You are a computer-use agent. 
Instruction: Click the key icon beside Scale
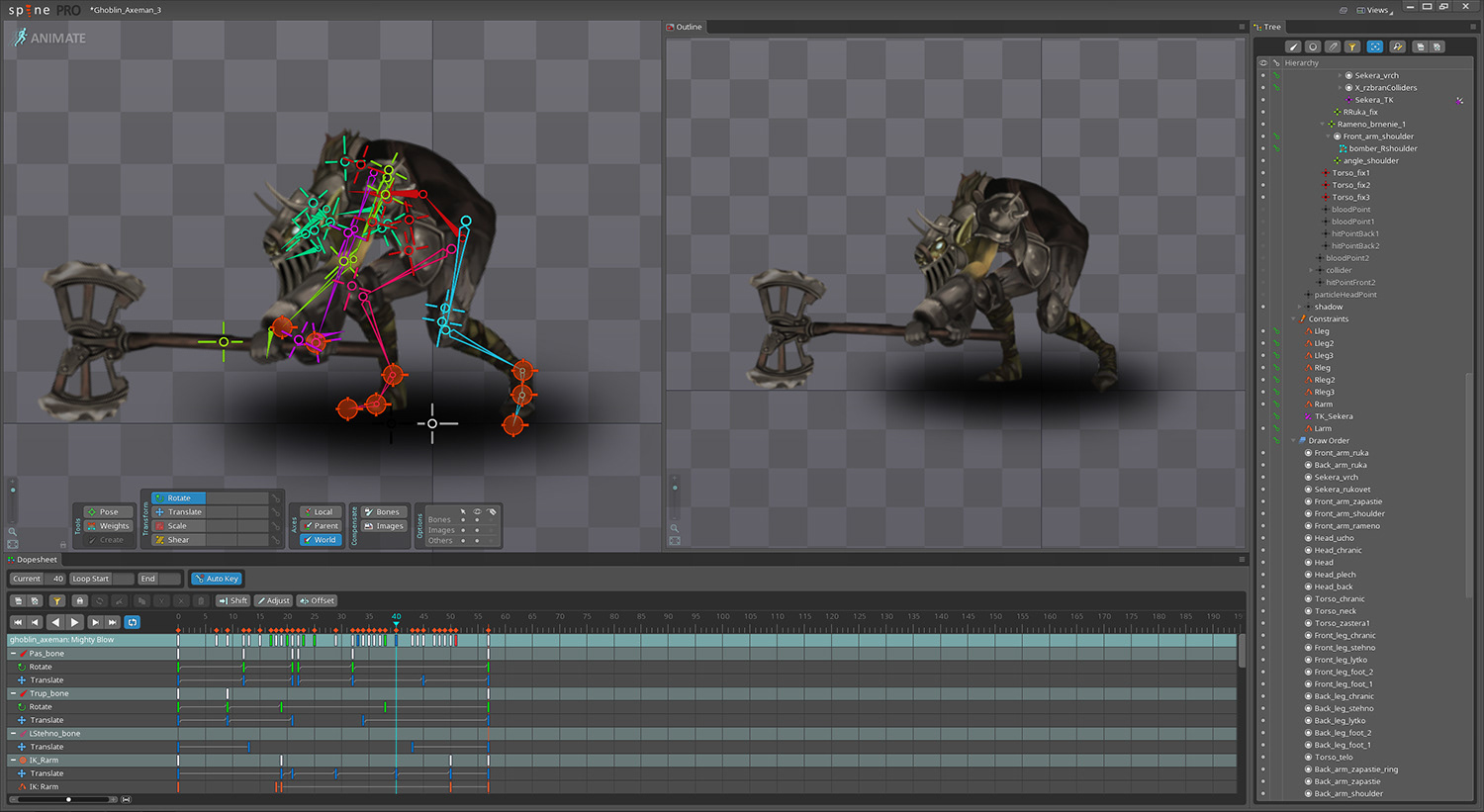click(275, 526)
